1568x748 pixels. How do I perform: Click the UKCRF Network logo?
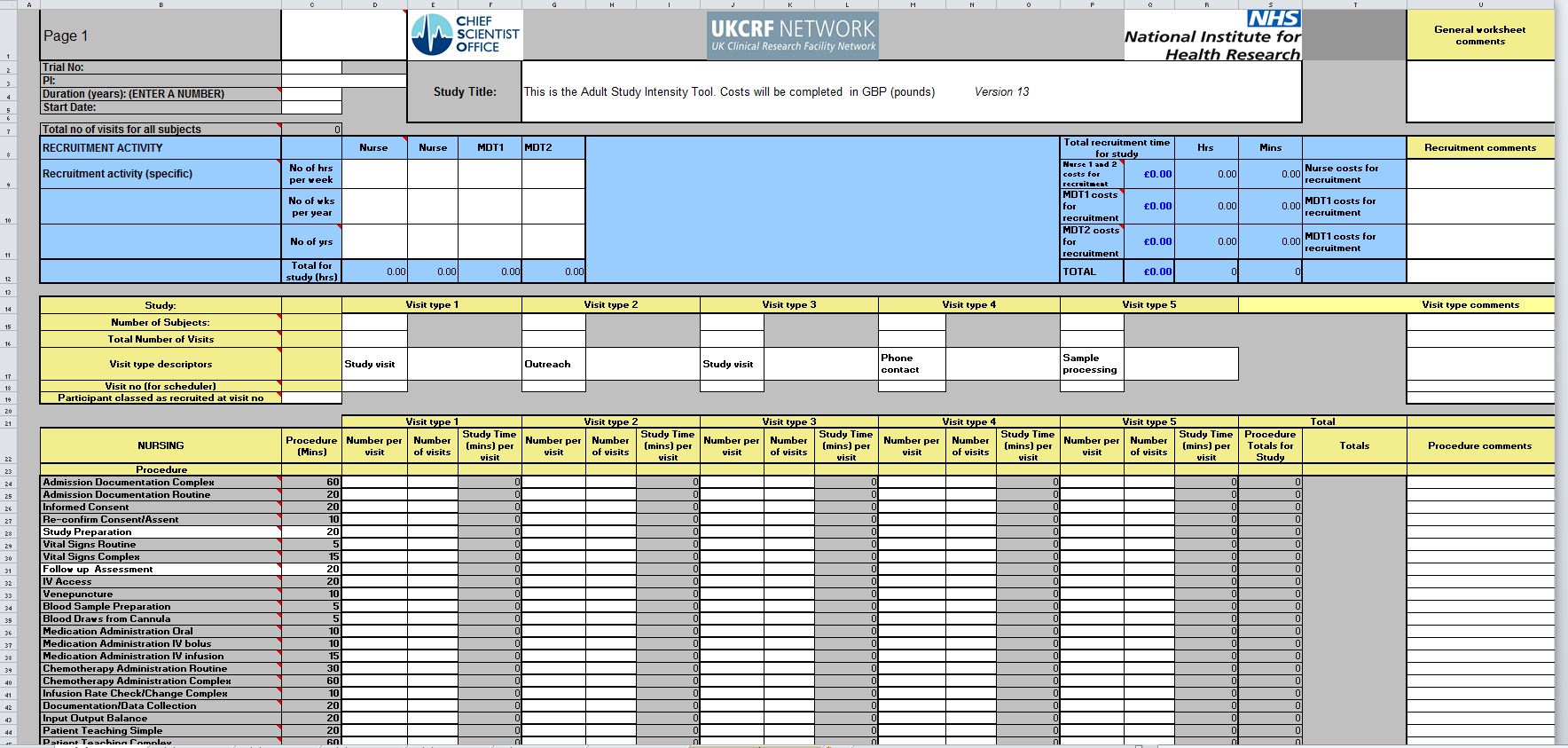(x=793, y=36)
